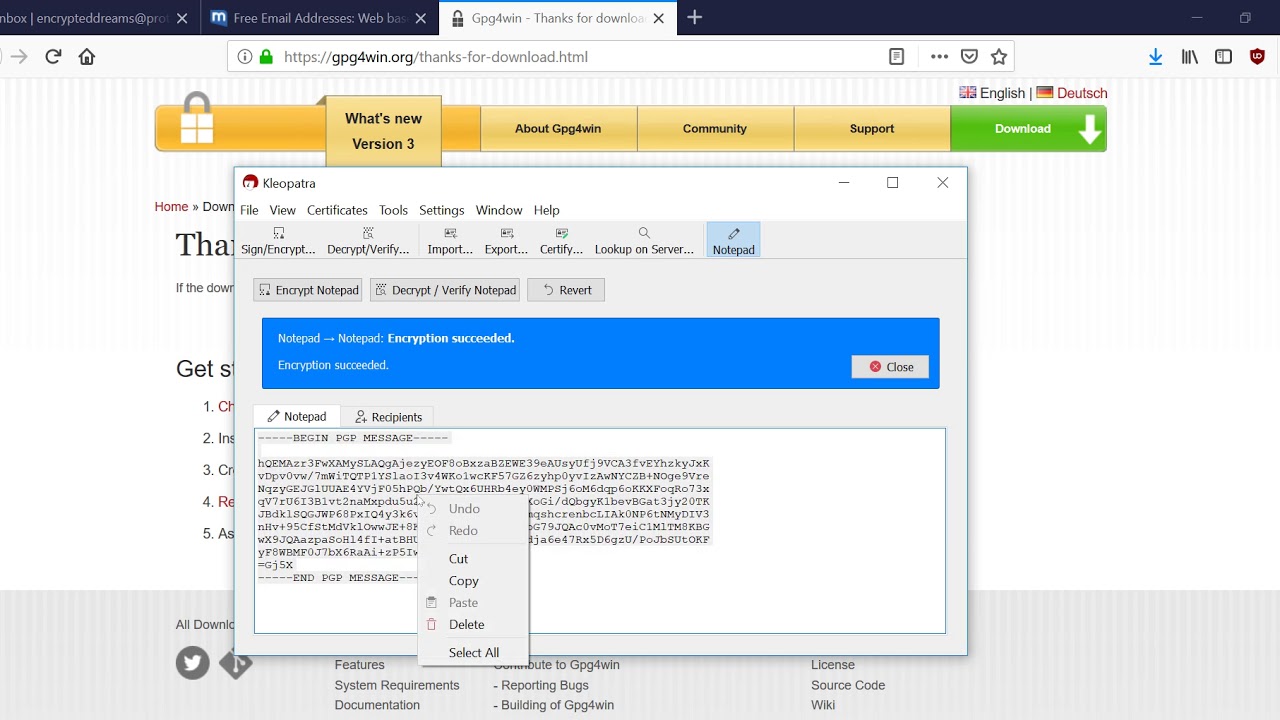This screenshot has width=1280, height=720.
Task: Open Twitter icon in page footer
Action: (x=193, y=663)
